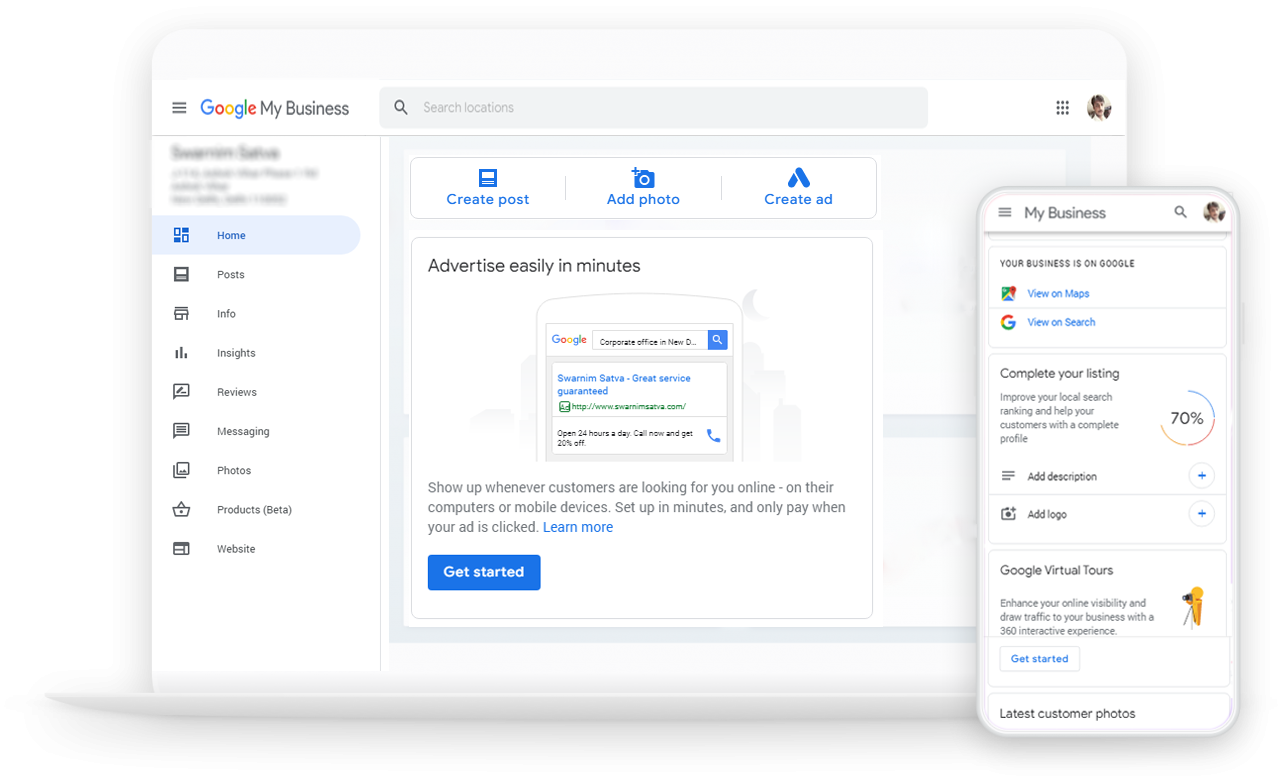Click the Messaging chat icon

click(181, 431)
